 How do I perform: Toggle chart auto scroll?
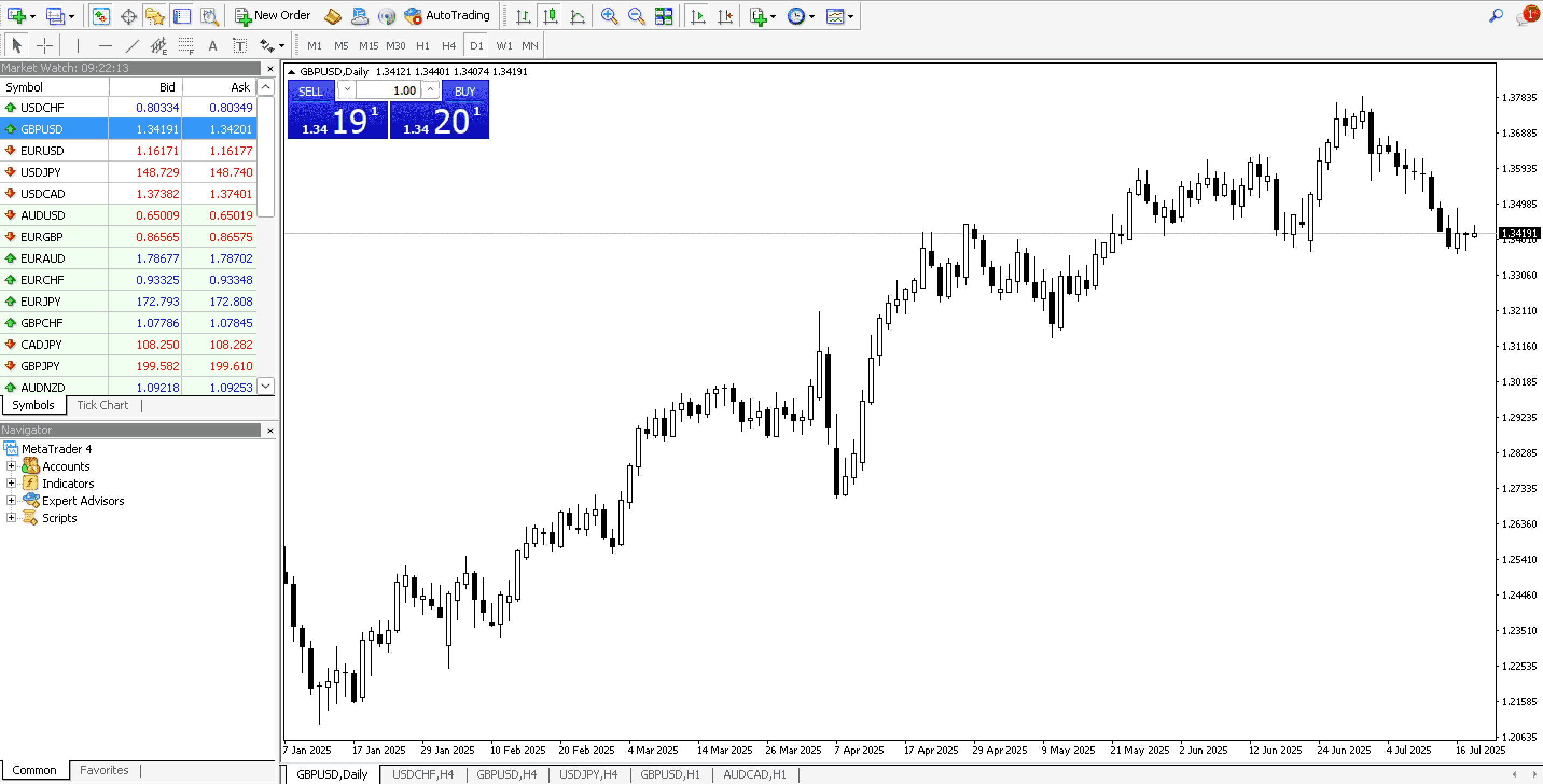pos(697,16)
